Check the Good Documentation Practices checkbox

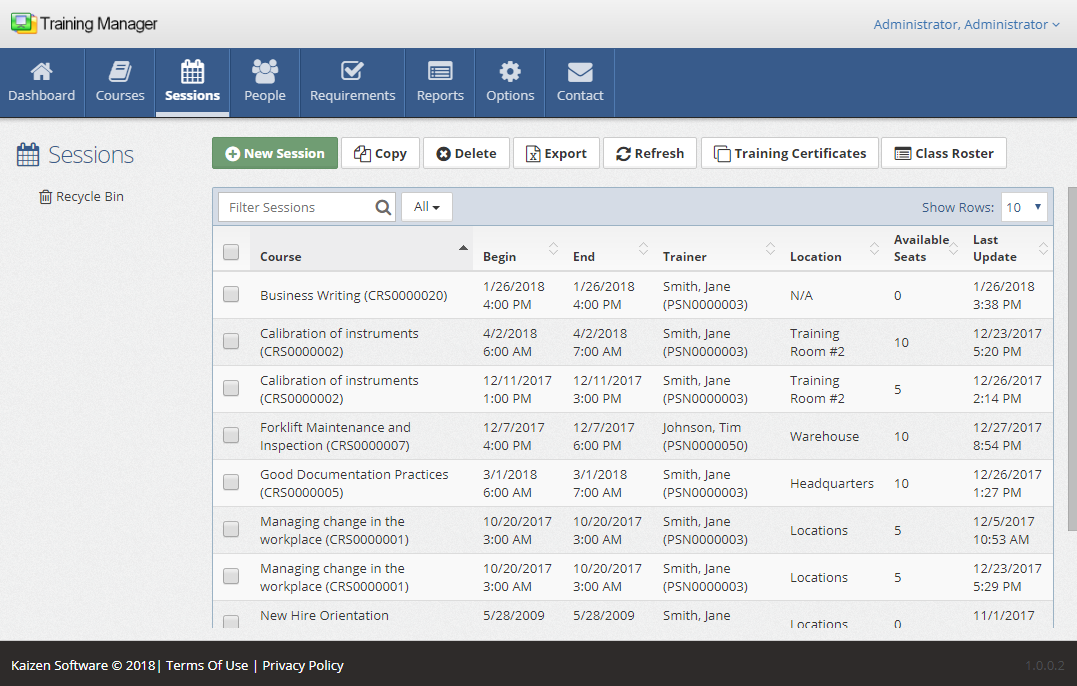(x=231, y=483)
